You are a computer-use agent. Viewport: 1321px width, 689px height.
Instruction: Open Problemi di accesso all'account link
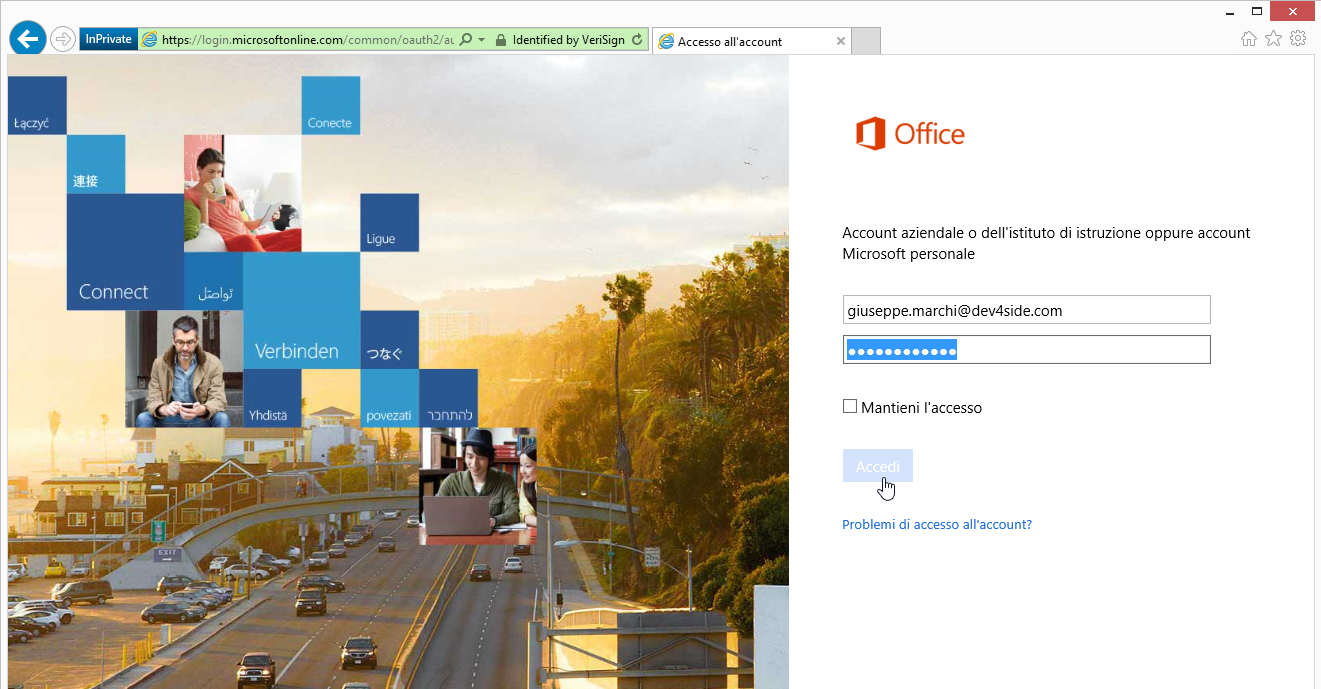pyautogui.click(x=937, y=524)
